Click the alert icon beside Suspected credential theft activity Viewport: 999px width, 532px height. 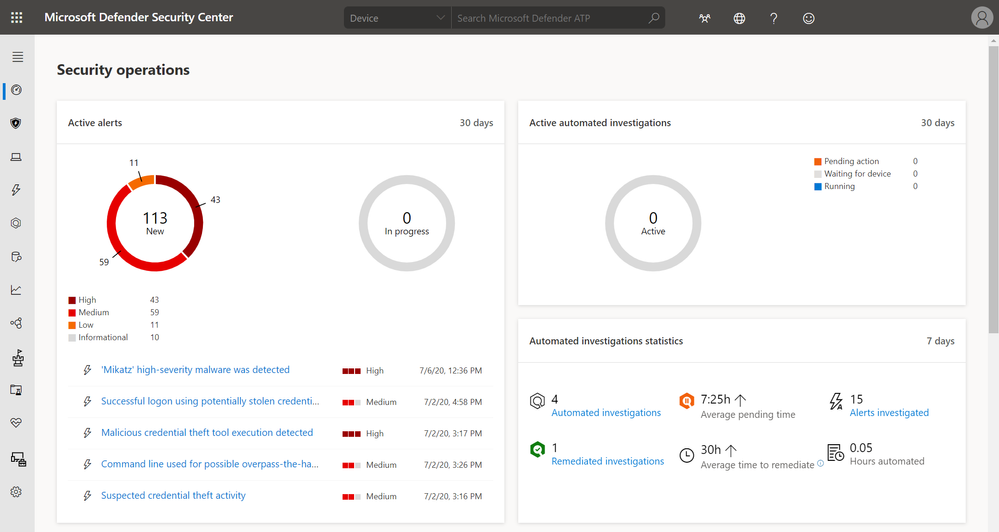click(87, 496)
